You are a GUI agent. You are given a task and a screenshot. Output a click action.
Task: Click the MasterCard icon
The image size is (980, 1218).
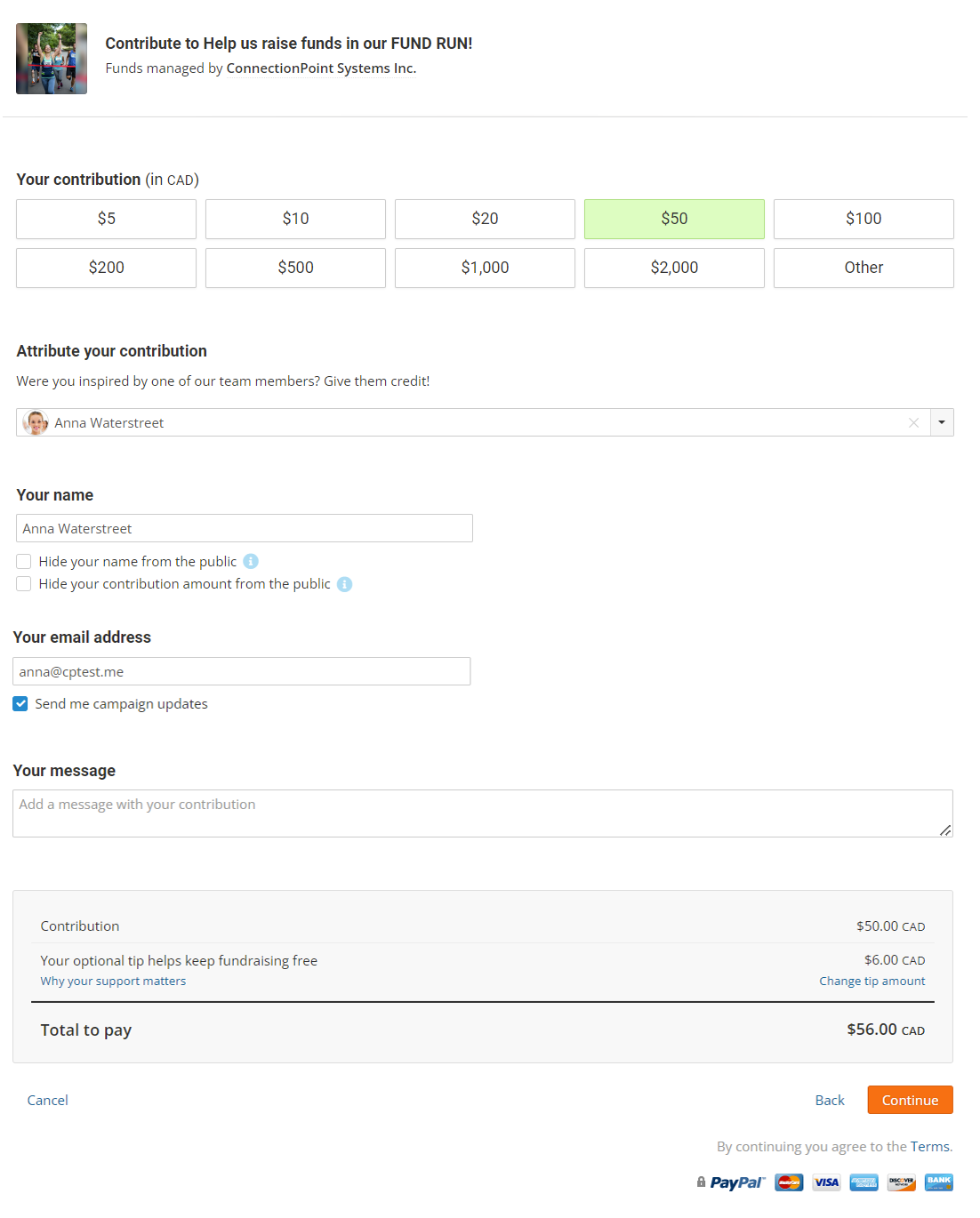click(789, 1182)
